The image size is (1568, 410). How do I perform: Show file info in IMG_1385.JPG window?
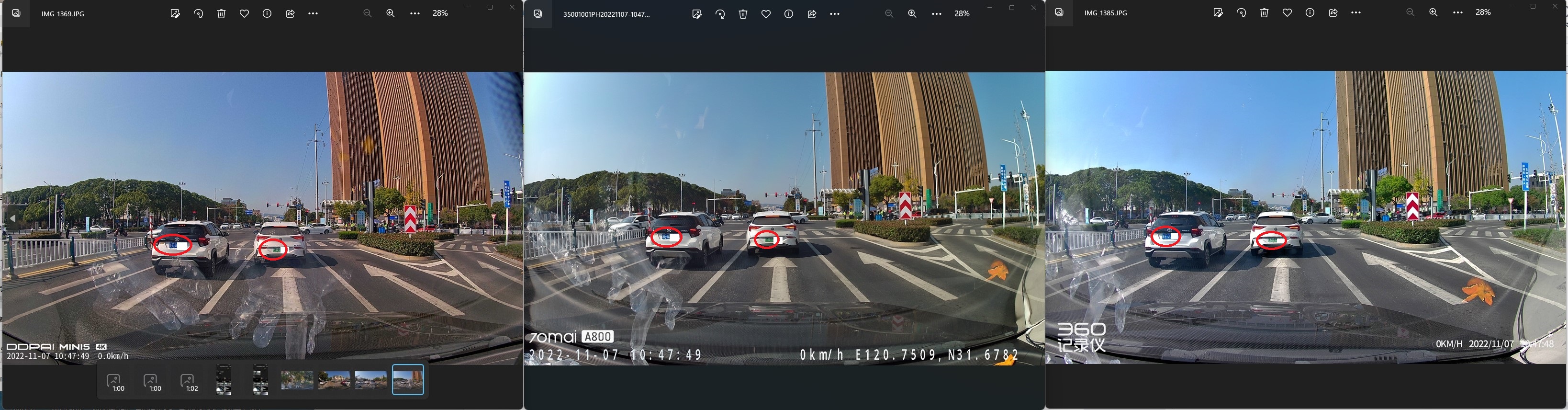point(1310,12)
